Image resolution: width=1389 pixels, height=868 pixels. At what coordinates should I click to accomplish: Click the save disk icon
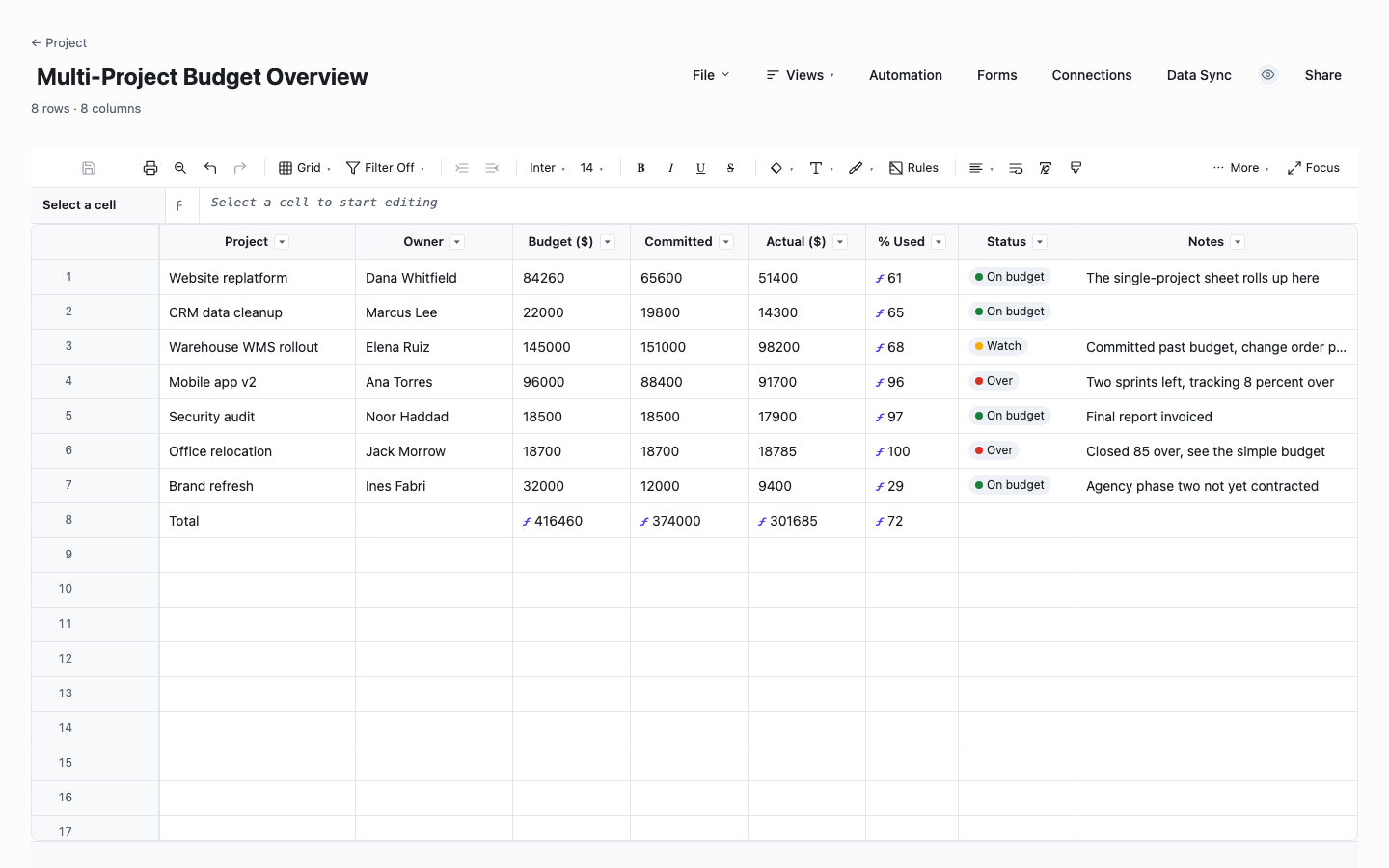[89, 168]
